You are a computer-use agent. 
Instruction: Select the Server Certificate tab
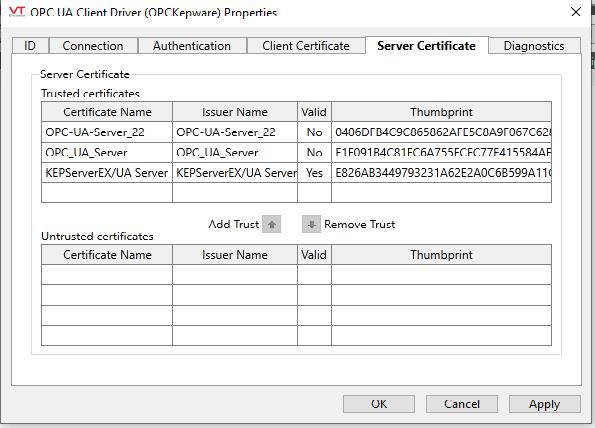coord(427,46)
